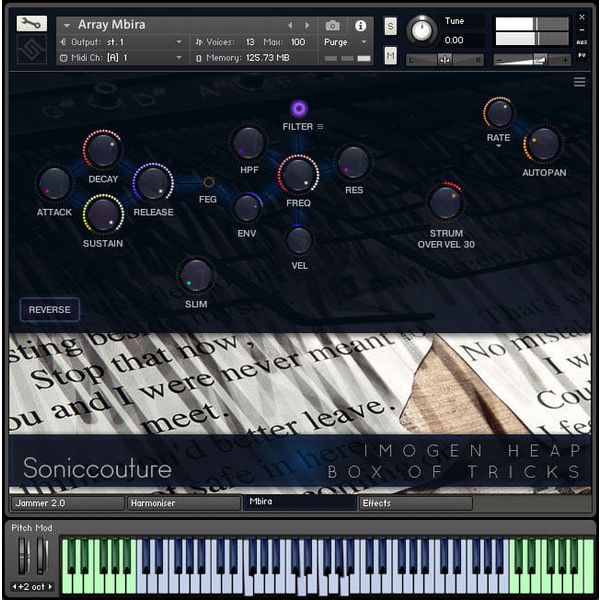Toggle the AUX sends view
The height and width of the screenshot is (600, 600).
582,42
